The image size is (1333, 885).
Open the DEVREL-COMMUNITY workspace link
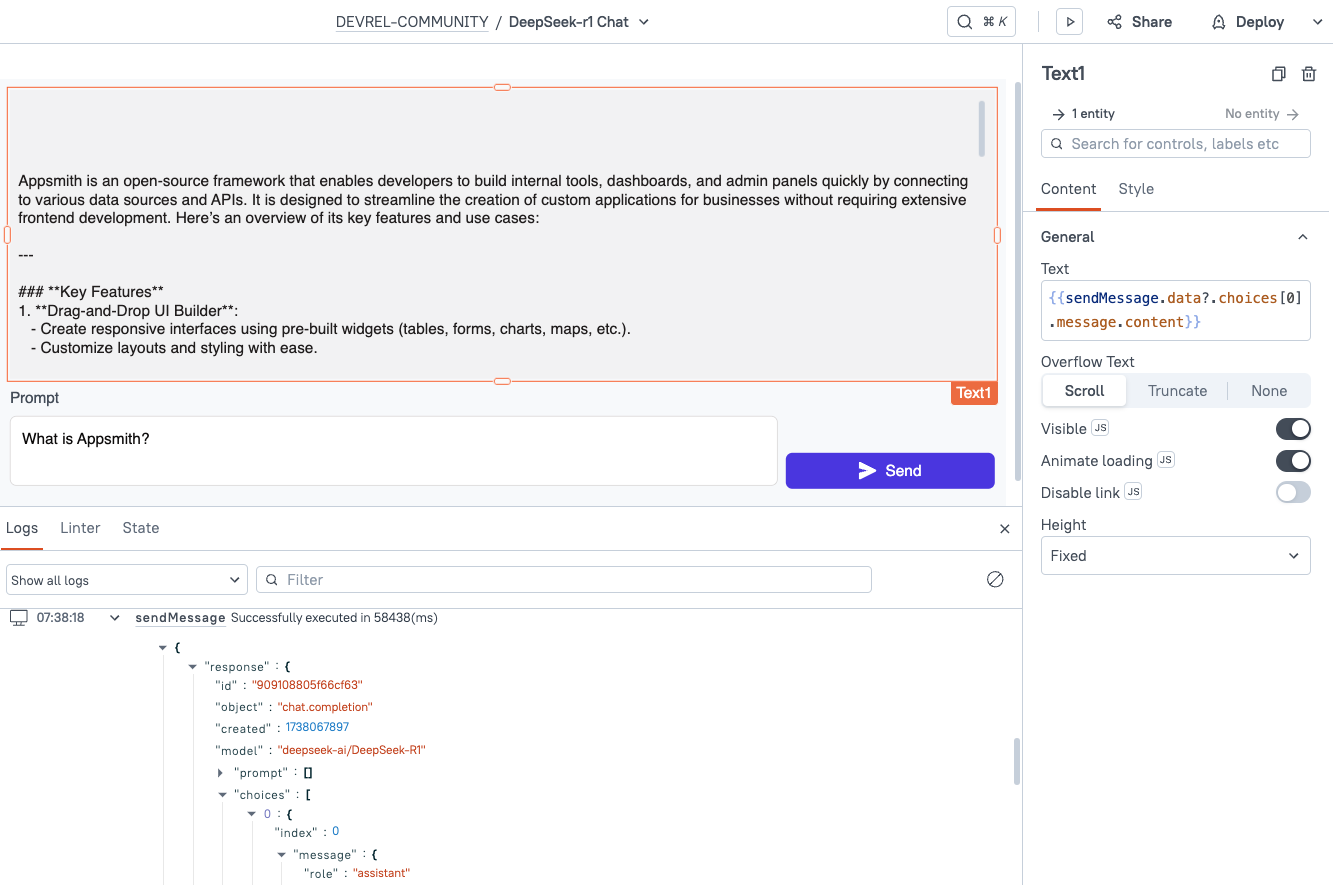pos(412,22)
